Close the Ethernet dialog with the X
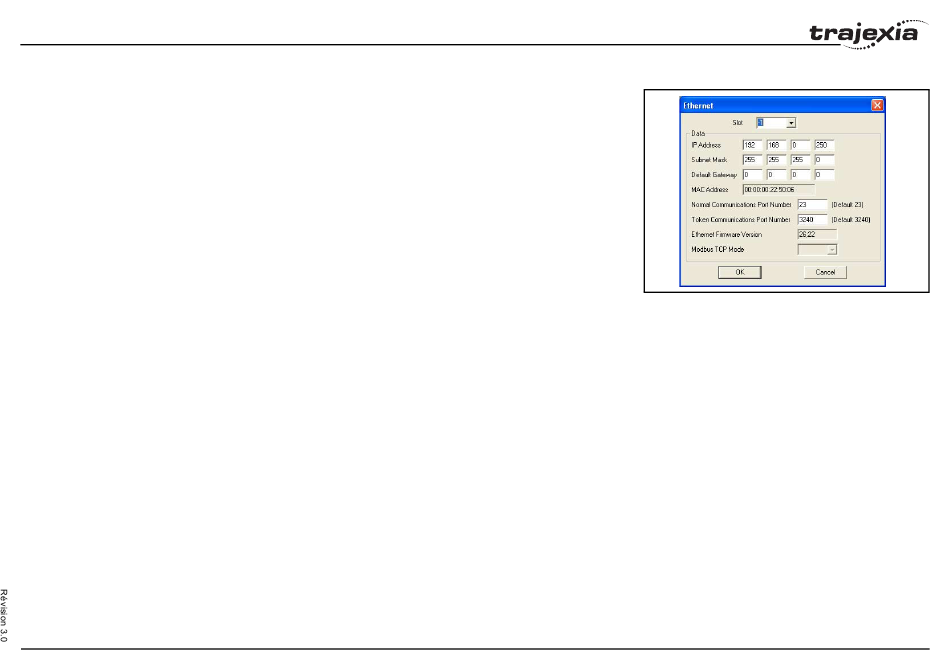The image size is (950, 654). 877,105
